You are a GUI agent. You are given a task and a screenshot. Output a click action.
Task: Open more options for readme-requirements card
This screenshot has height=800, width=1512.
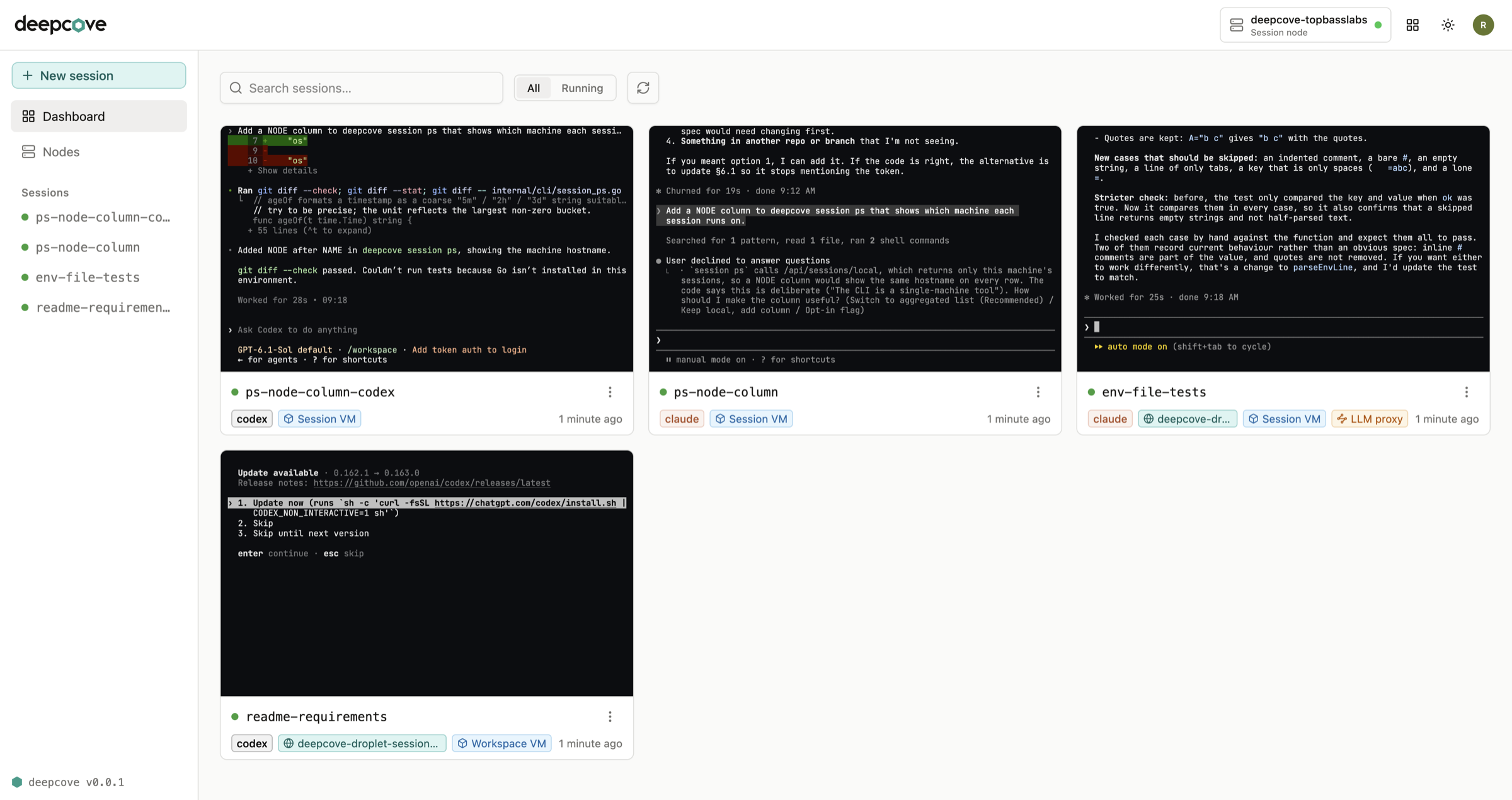(x=610, y=716)
